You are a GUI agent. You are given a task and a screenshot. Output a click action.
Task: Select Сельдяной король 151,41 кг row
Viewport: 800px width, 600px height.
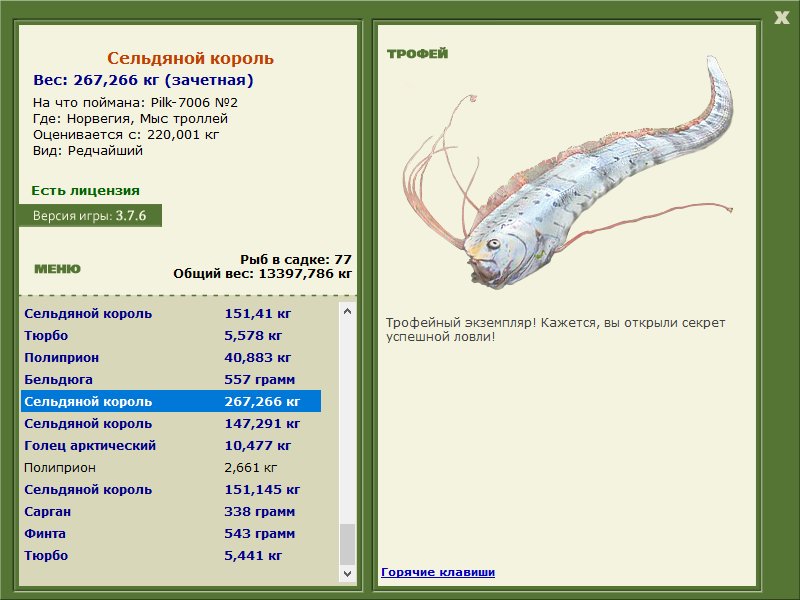coord(171,314)
